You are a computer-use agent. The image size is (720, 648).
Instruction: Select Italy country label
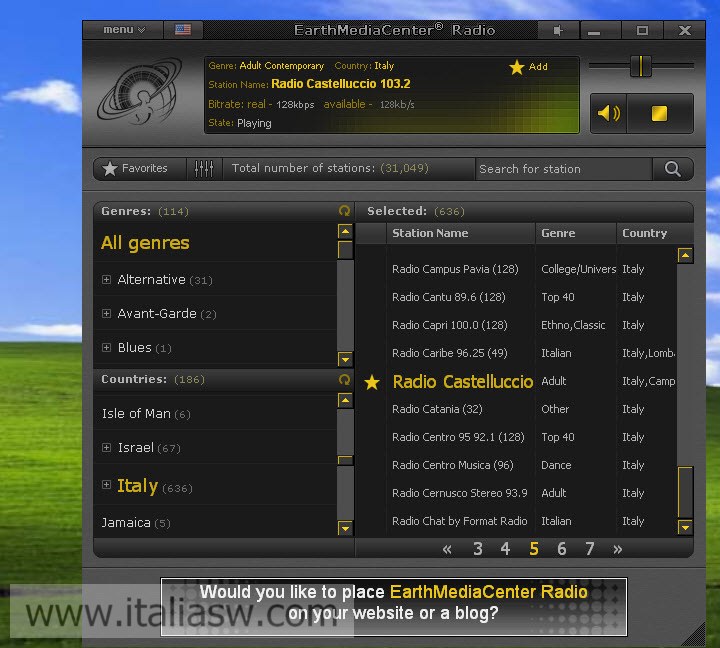(137, 485)
